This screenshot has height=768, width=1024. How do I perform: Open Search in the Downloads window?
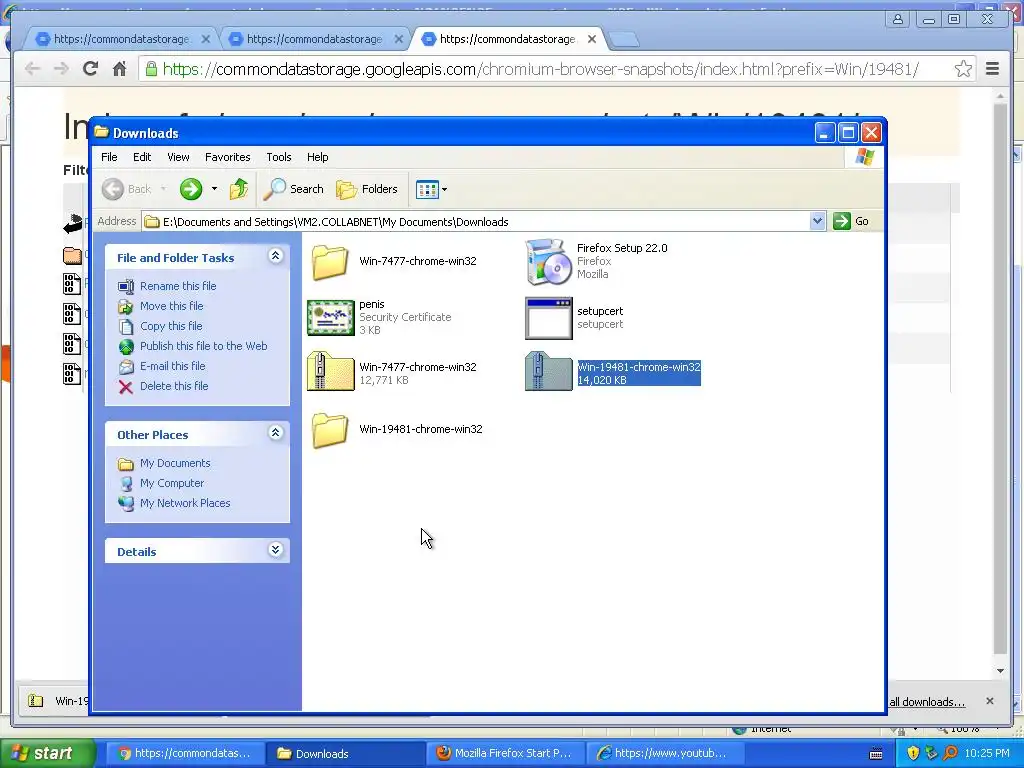293,189
